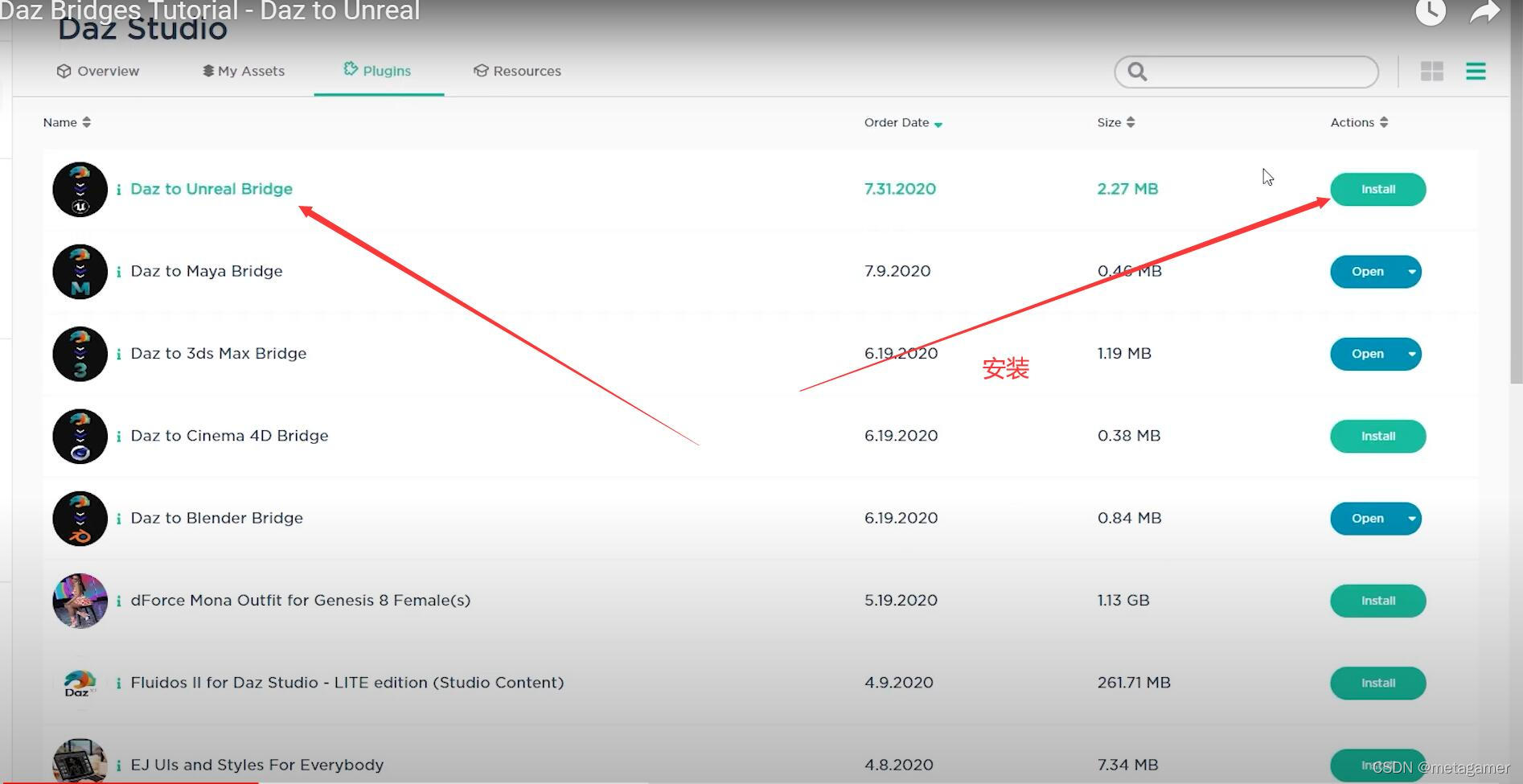Sort by Actions column

(1359, 122)
